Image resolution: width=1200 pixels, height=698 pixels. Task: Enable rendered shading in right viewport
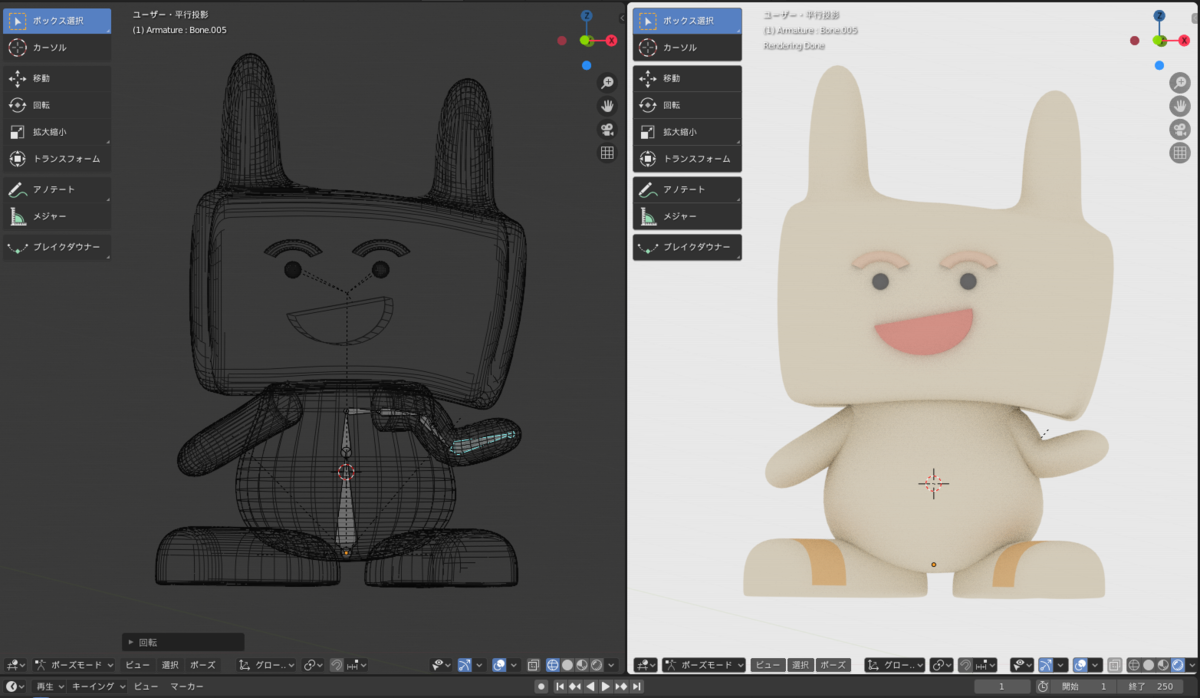pos(1177,665)
